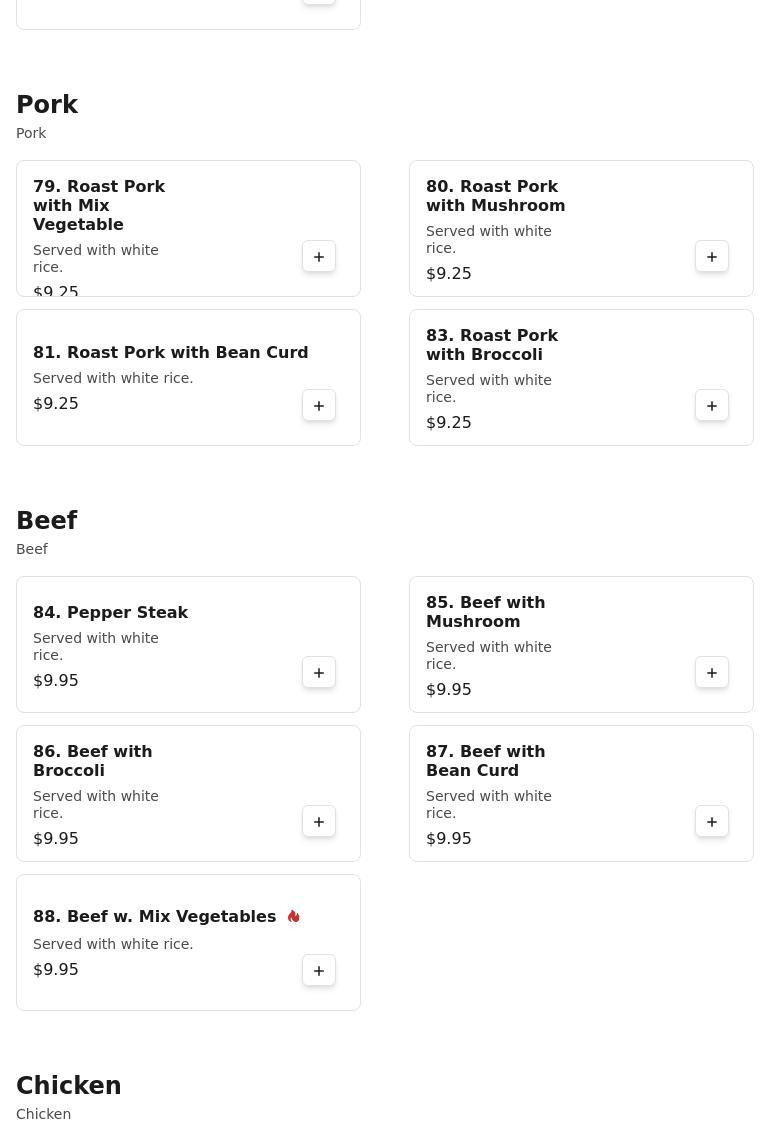Click 87. Beef with Bean Curd title
The width and height of the screenshot is (770, 1136).
click(485, 761)
